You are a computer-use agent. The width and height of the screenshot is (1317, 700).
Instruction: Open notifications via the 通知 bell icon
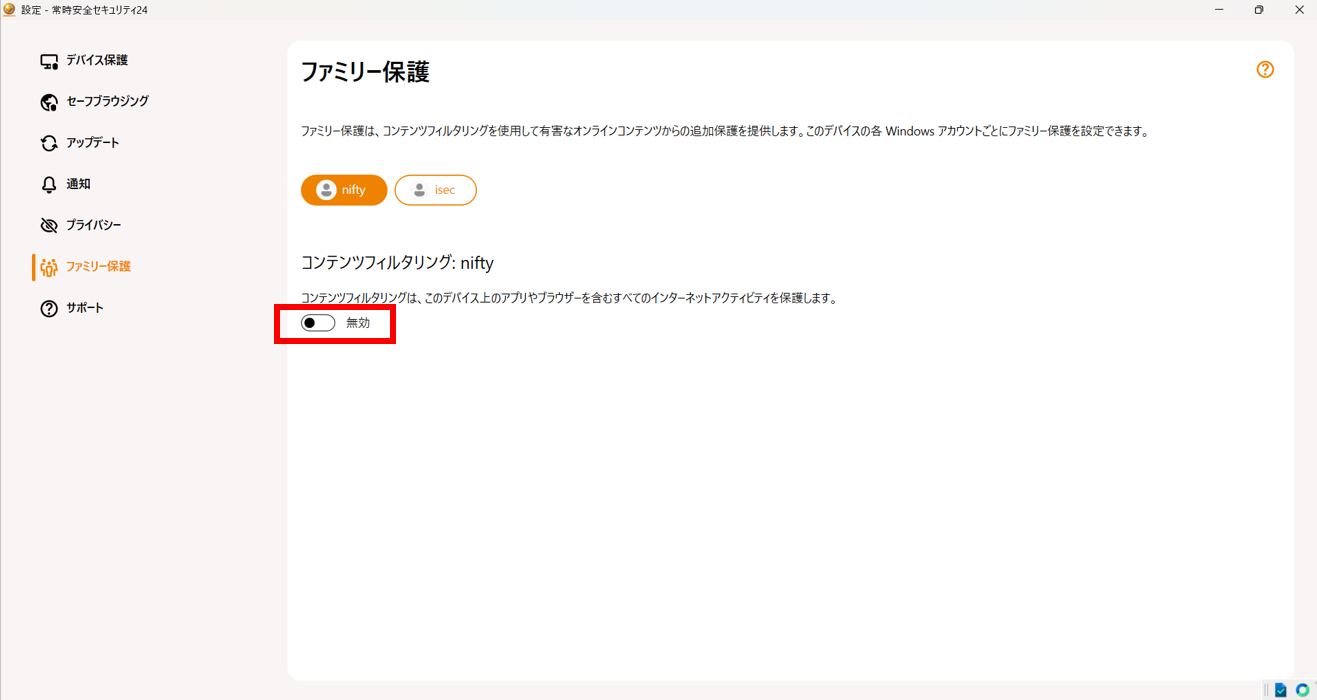(x=48, y=184)
